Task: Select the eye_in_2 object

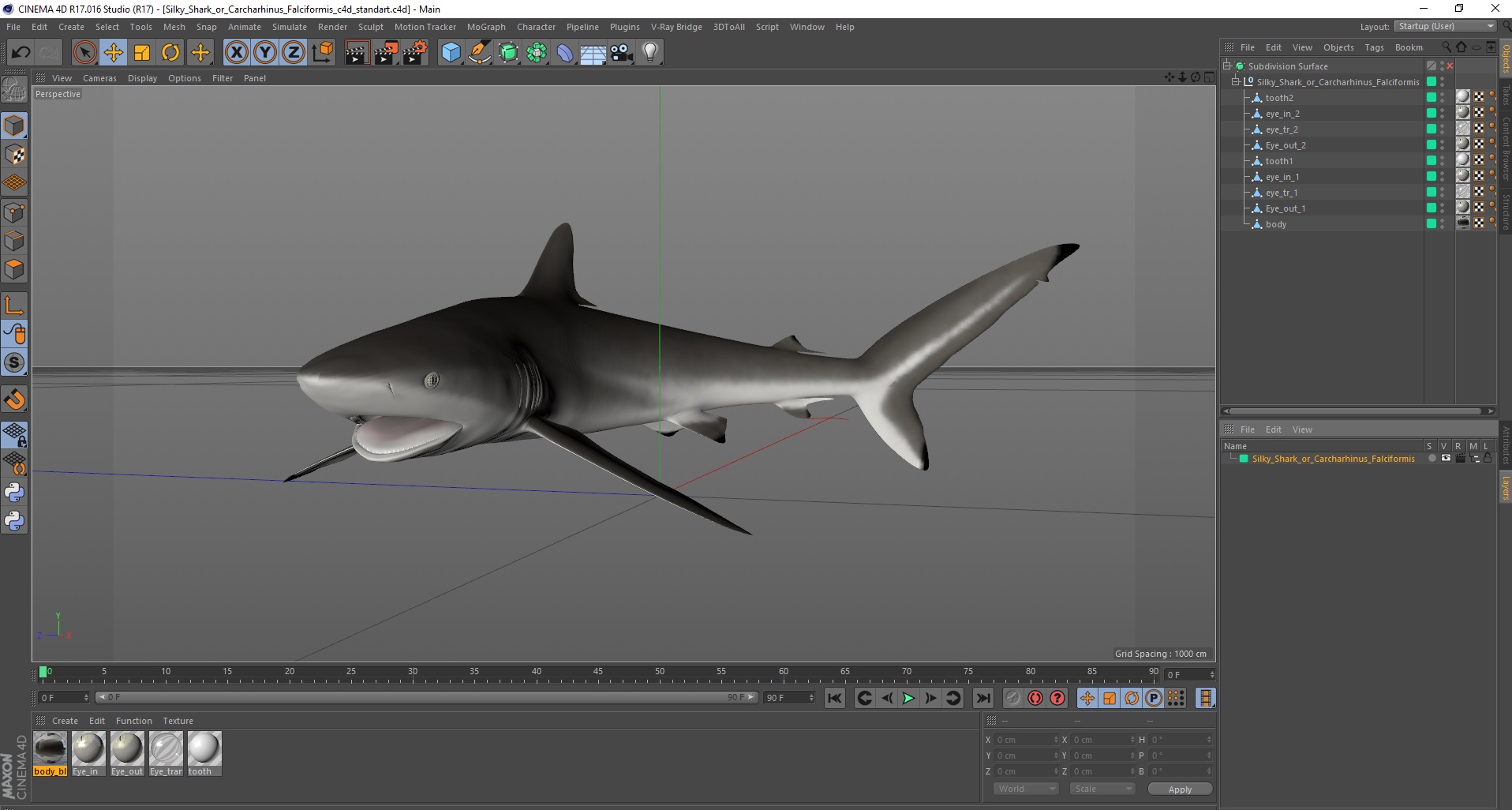Action: click(x=1282, y=114)
